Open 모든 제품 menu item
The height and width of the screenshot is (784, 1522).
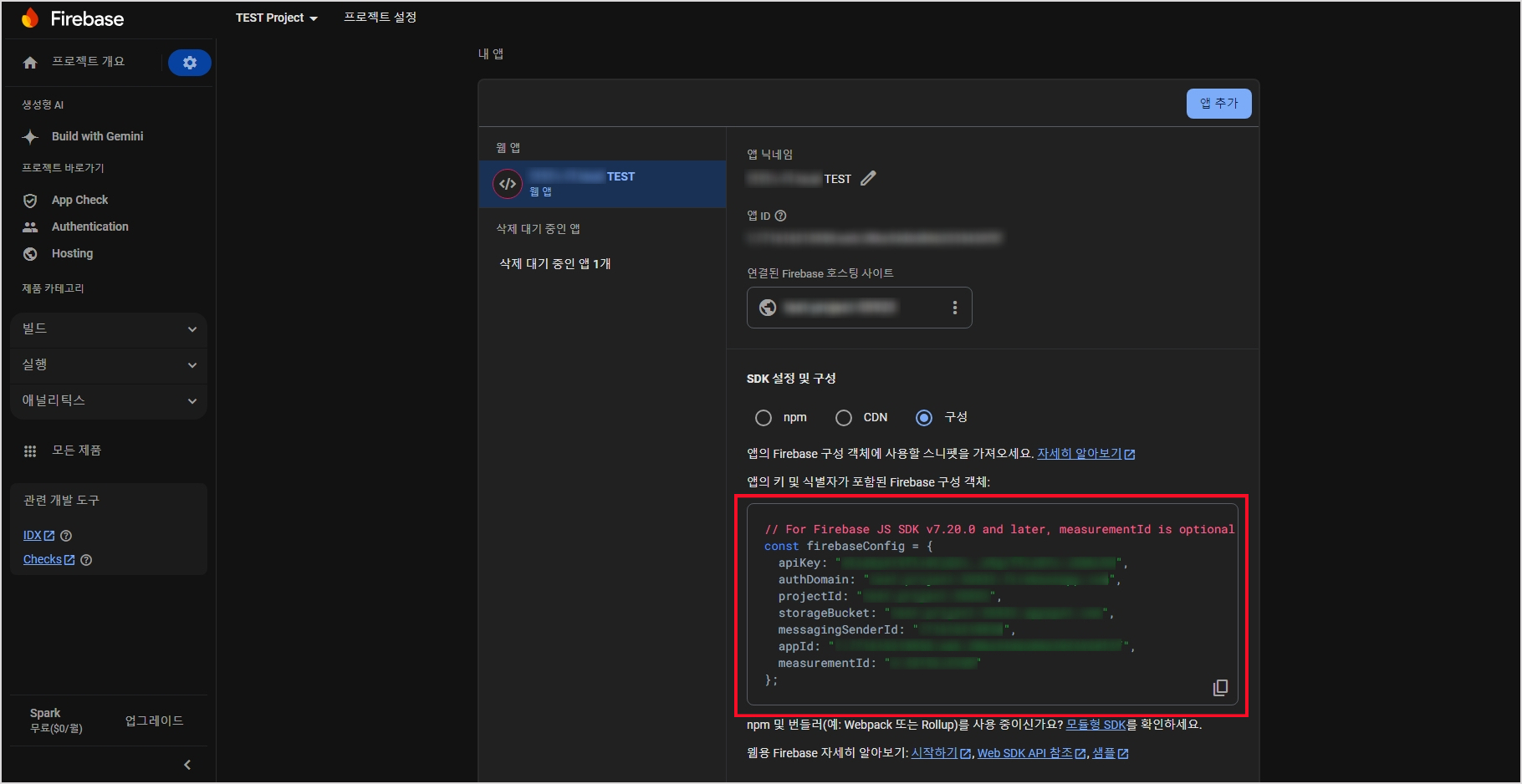(x=77, y=451)
